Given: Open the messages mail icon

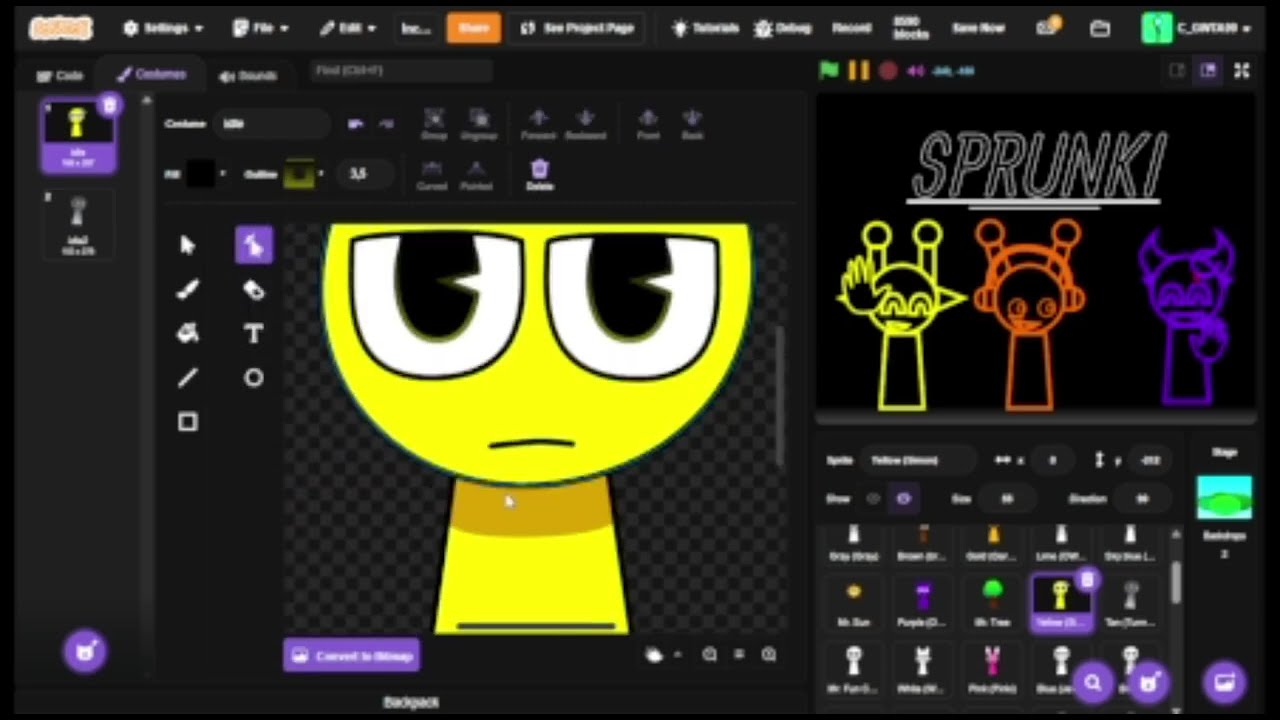Looking at the screenshot, I should [x=1048, y=27].
